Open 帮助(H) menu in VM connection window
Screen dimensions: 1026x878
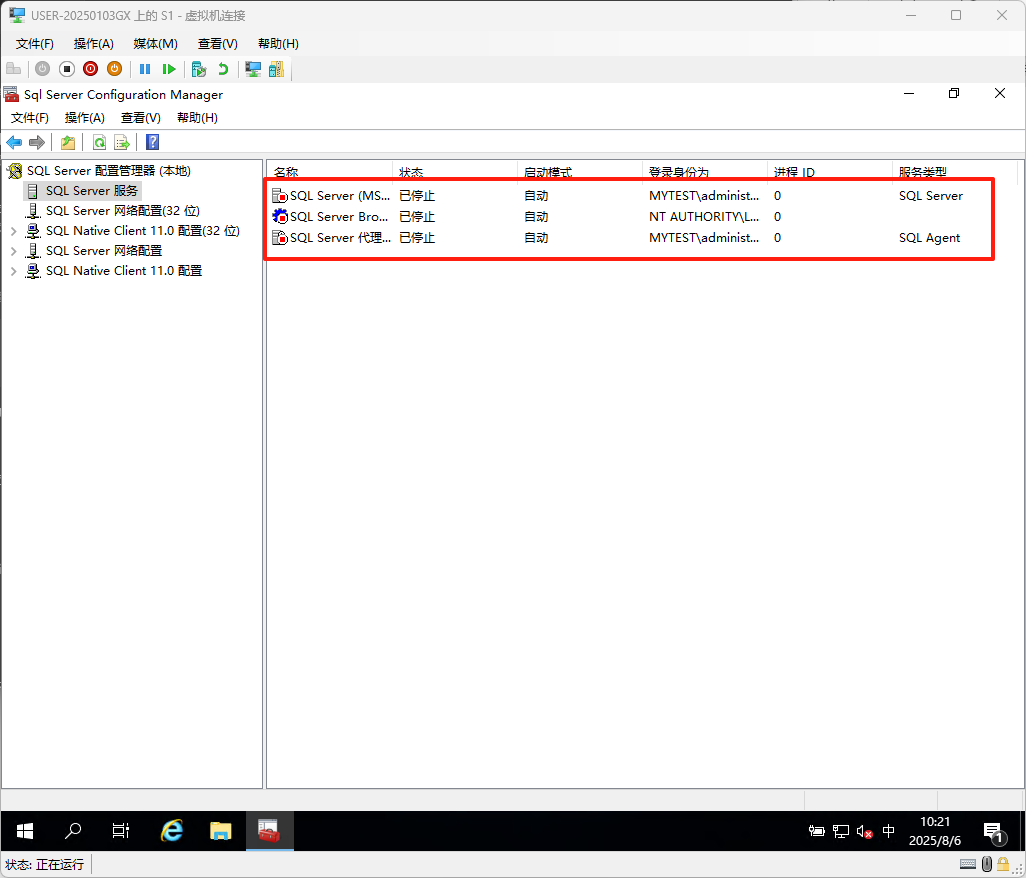tap(278, 44)
